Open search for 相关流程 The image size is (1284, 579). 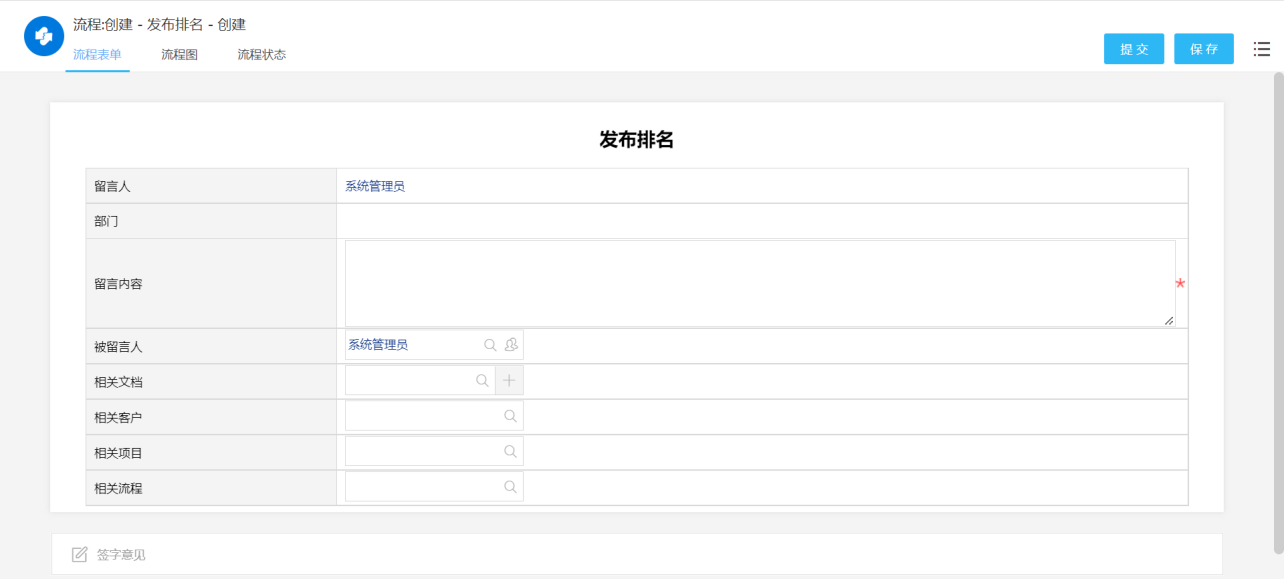coord(513,487)
